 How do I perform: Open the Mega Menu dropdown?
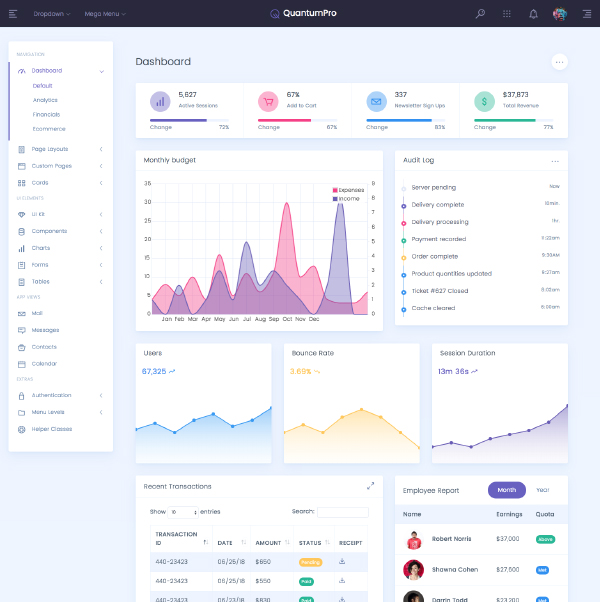tap(105, 14)
